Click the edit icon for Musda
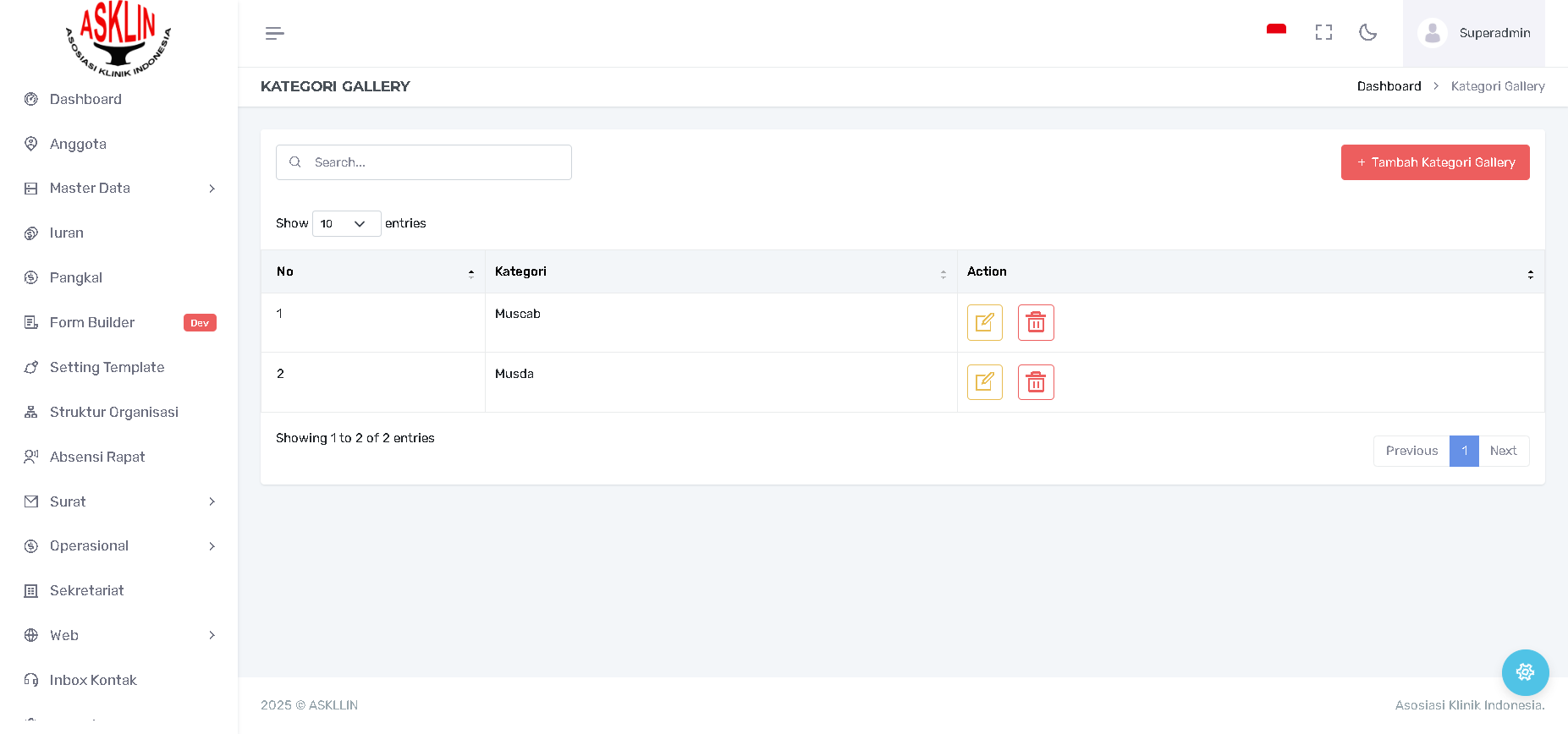Image resolution: width=1568 pixels, height=734 pixels. [984, 382]
